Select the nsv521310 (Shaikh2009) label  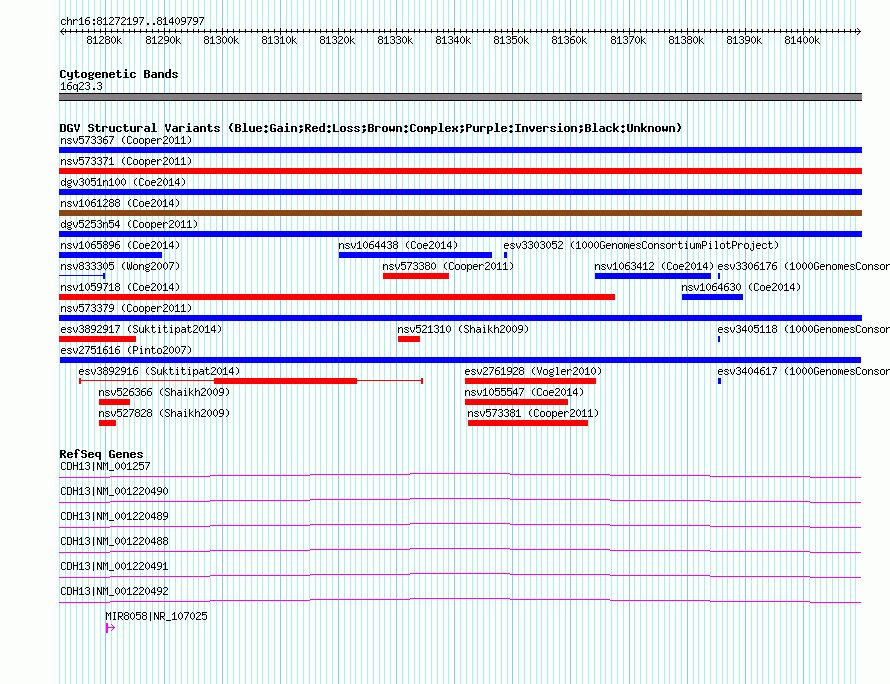tap(463, 329)
